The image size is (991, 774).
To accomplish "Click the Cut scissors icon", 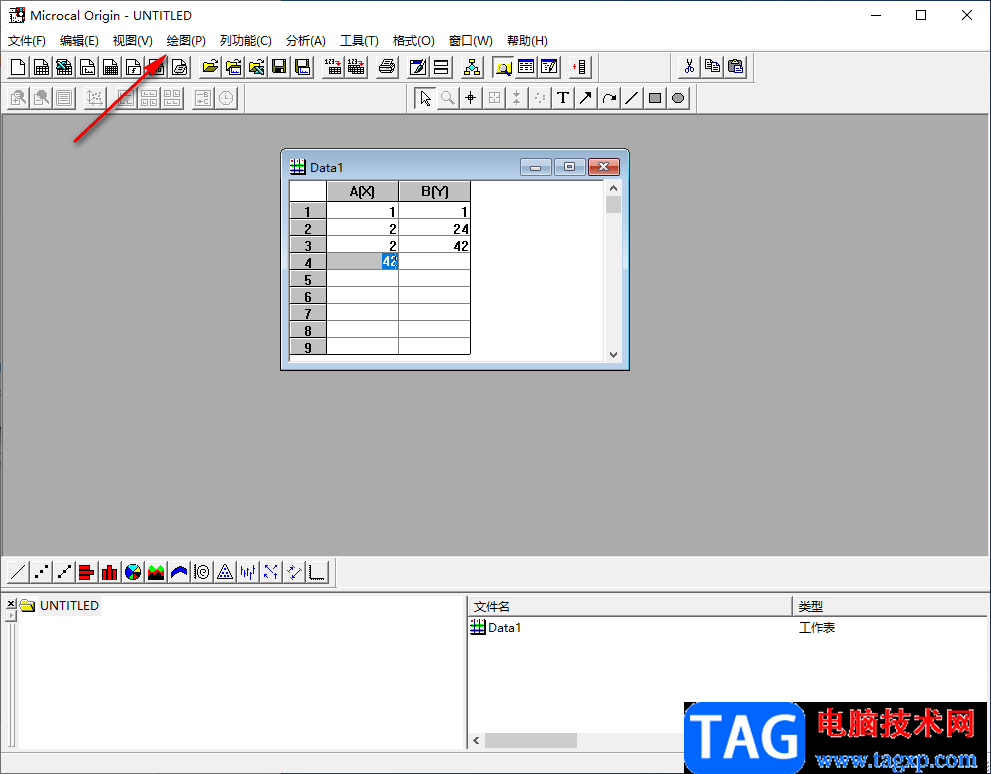I will tap(690, 67).
